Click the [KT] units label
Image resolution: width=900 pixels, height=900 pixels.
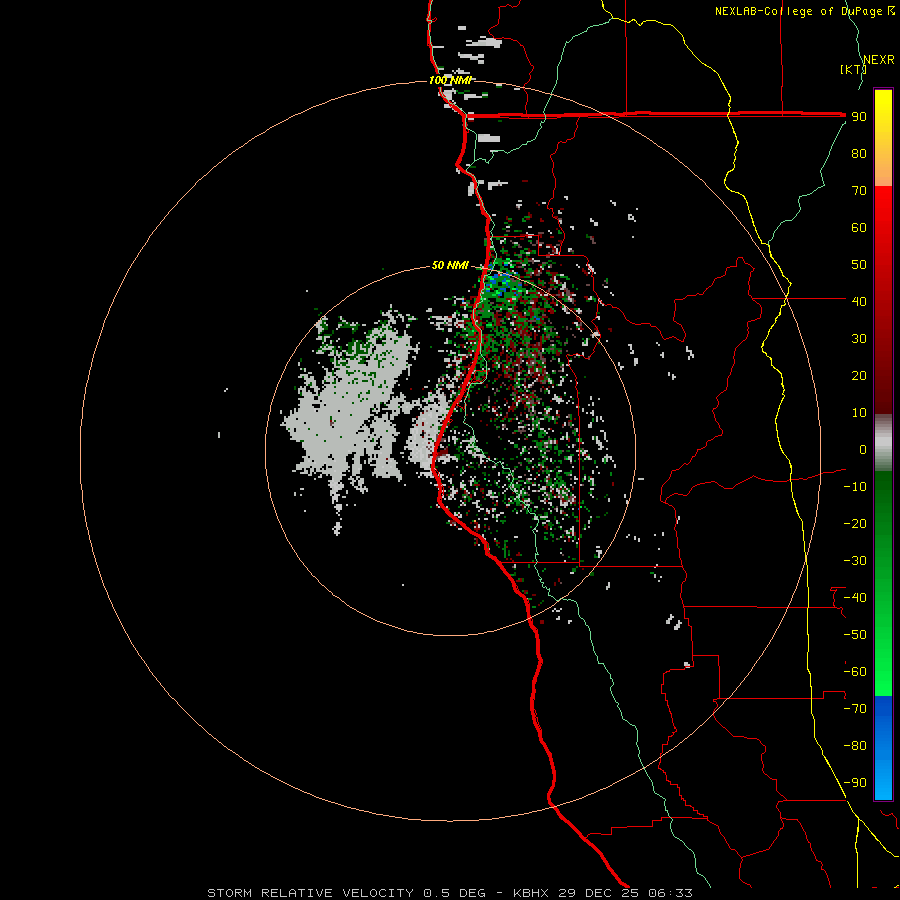coord(853,69)
